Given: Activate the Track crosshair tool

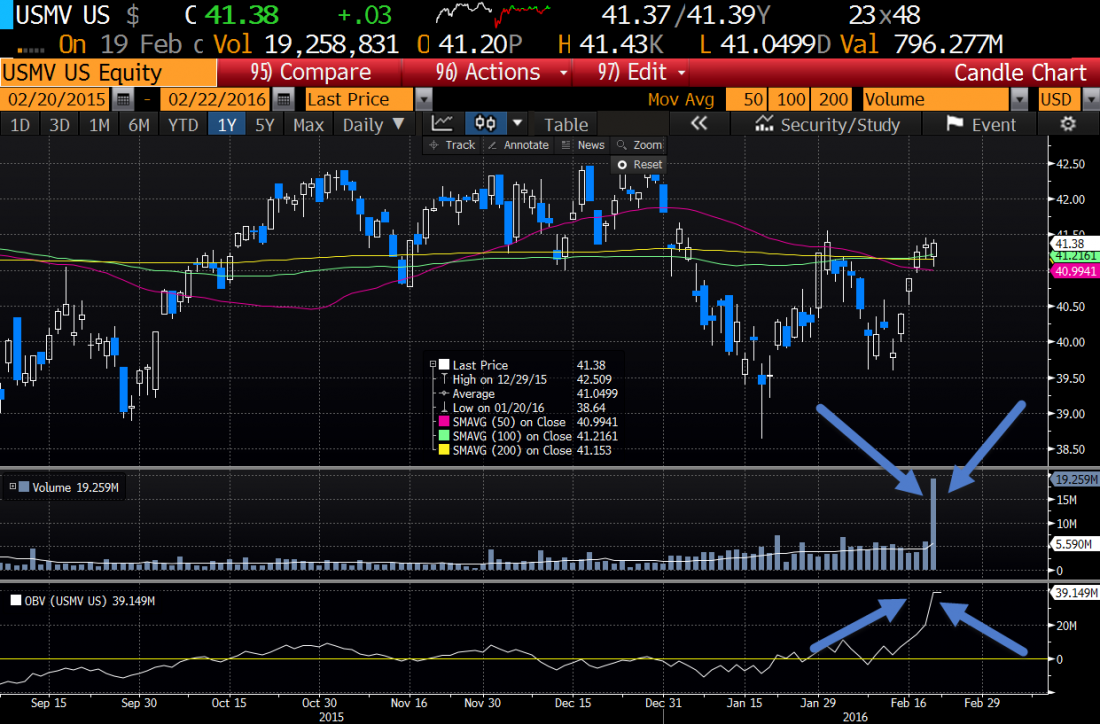Looking at the screenshot, I should [452, 145].
